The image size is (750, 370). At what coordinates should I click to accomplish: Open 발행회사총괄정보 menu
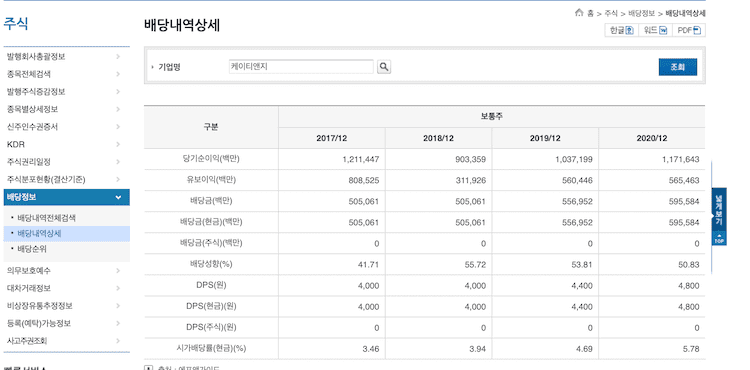[36, 56]
